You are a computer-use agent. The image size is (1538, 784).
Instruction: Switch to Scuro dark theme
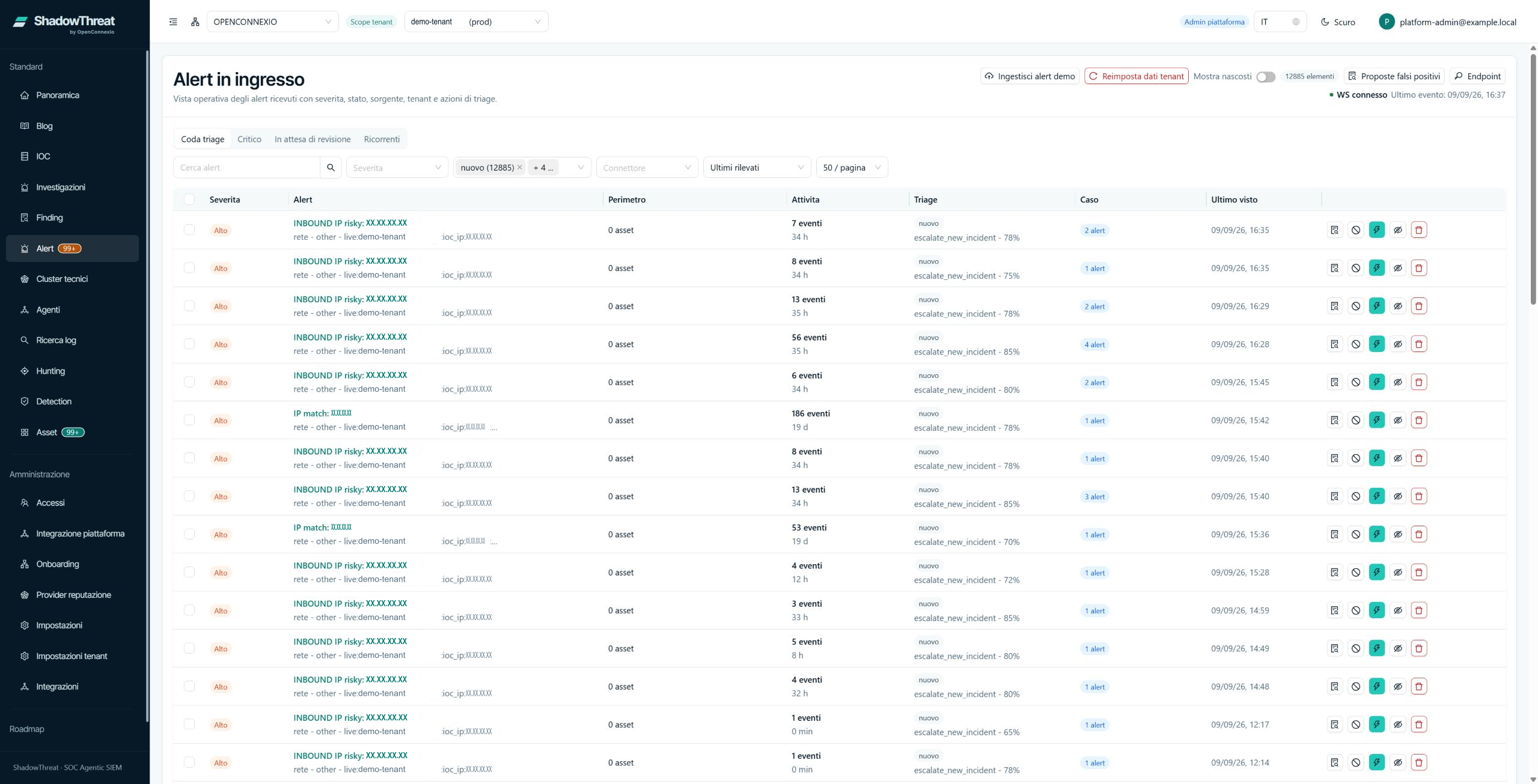pos(1338,22)
